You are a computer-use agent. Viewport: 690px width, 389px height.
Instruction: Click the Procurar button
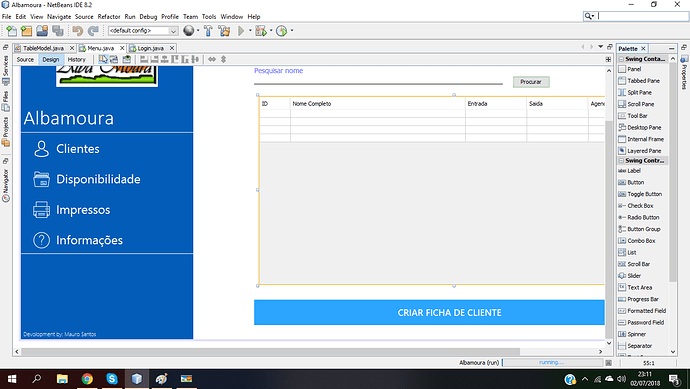tap(531, 82)
